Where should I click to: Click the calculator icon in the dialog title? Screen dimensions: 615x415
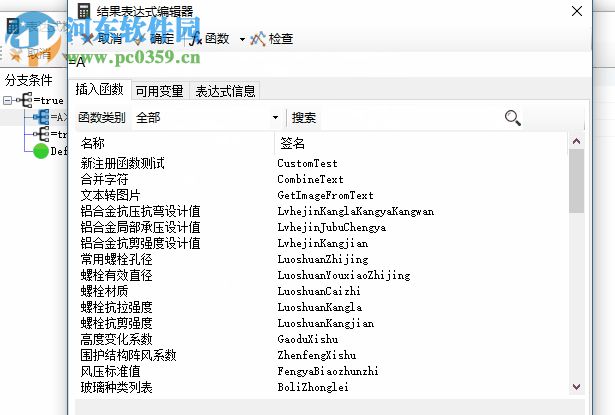click(83, 11)
